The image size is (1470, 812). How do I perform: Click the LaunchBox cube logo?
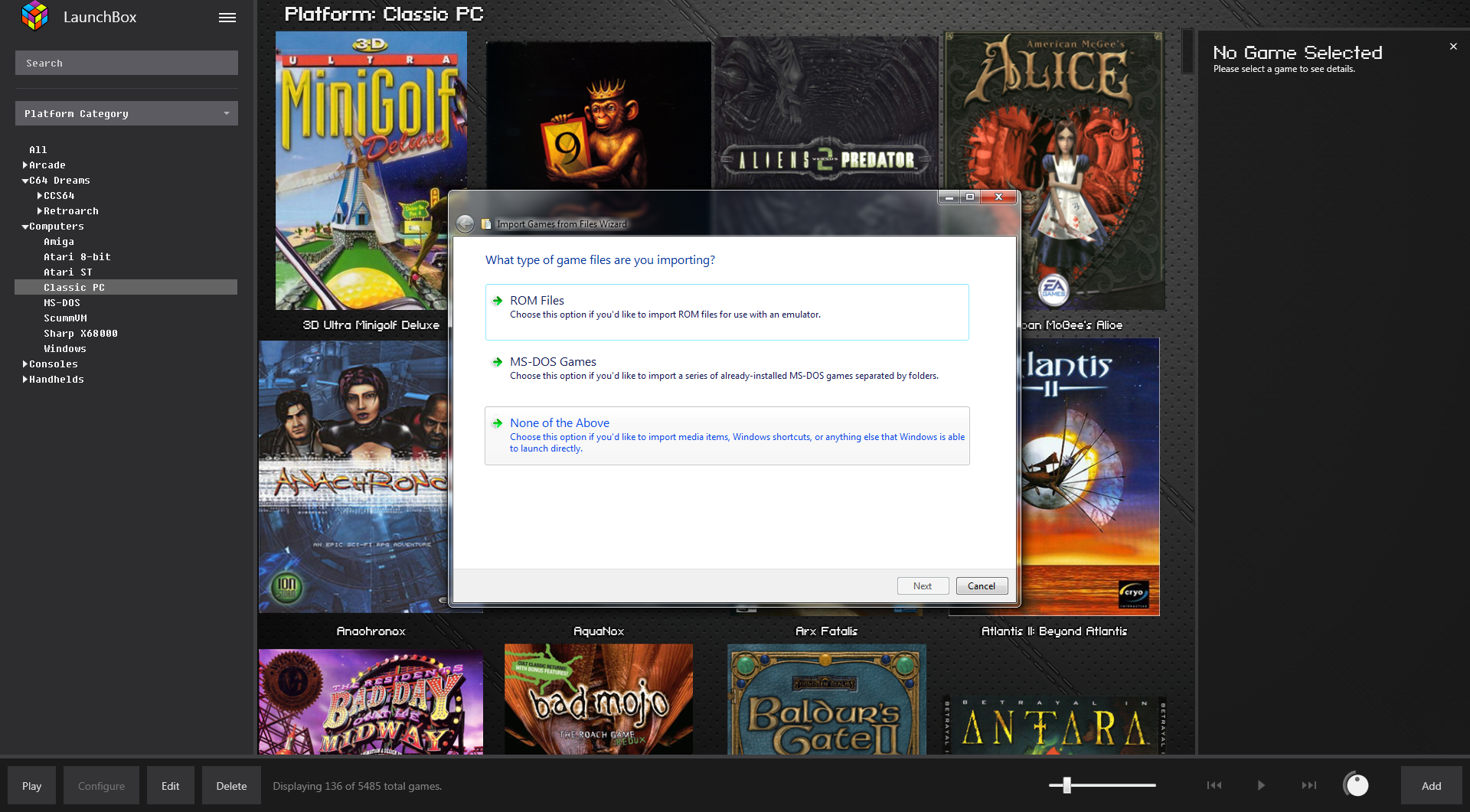click(x=35, y=16)
